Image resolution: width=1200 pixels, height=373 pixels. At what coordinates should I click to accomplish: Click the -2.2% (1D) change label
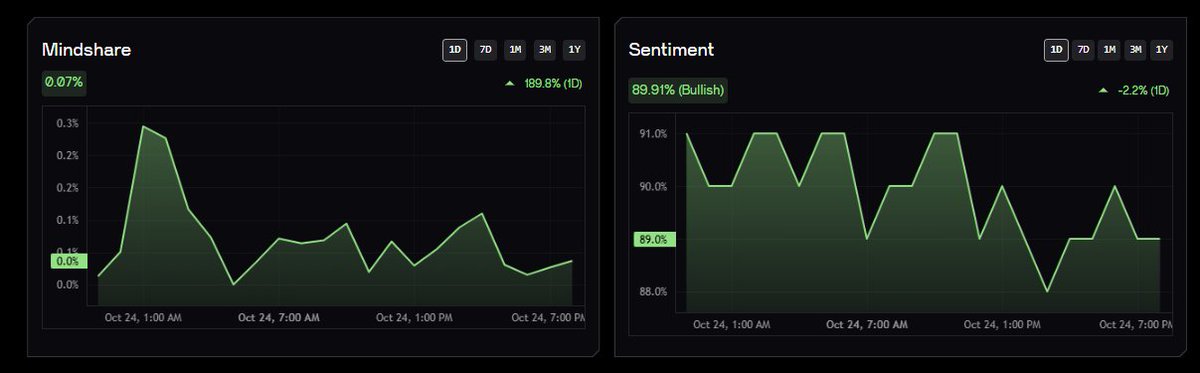[x=1142, y=90]
